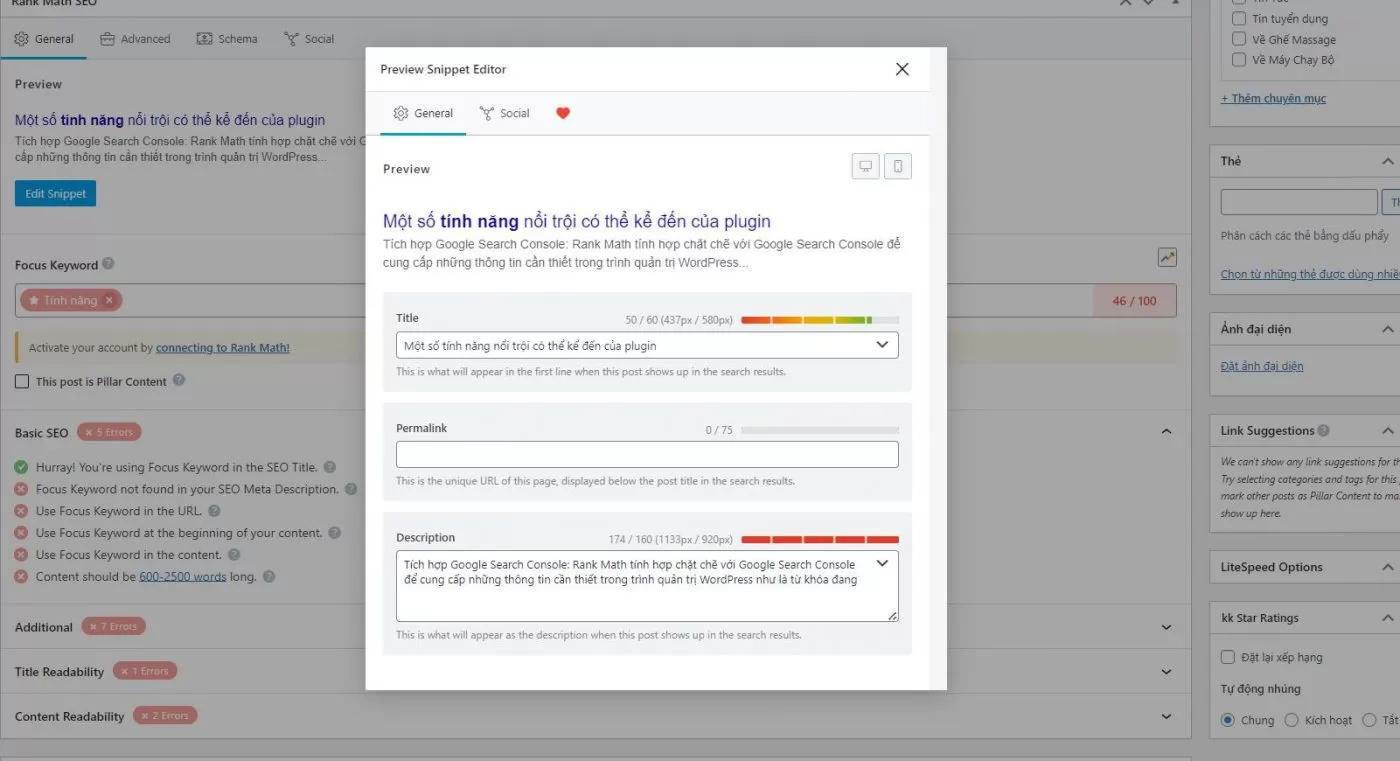Focus the Title input field

647,345
